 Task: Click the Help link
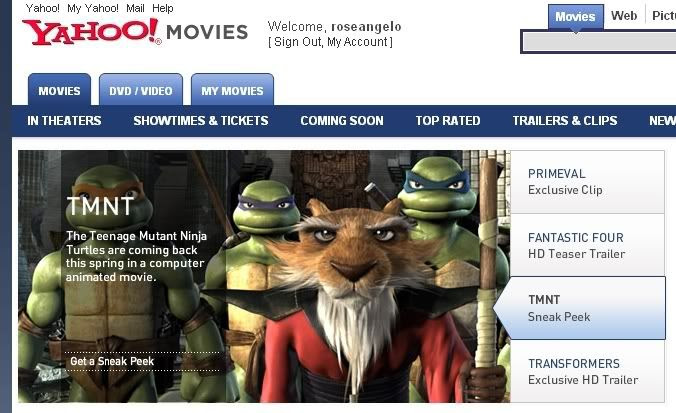coord(163,8)
